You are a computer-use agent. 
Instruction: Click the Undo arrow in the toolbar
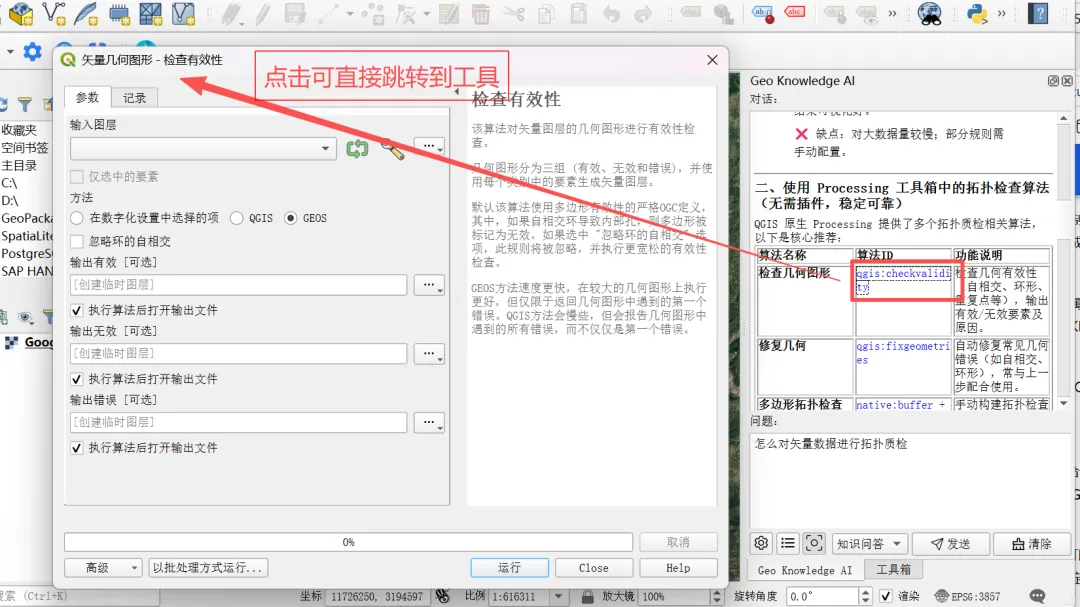click(x=611, y=14)
